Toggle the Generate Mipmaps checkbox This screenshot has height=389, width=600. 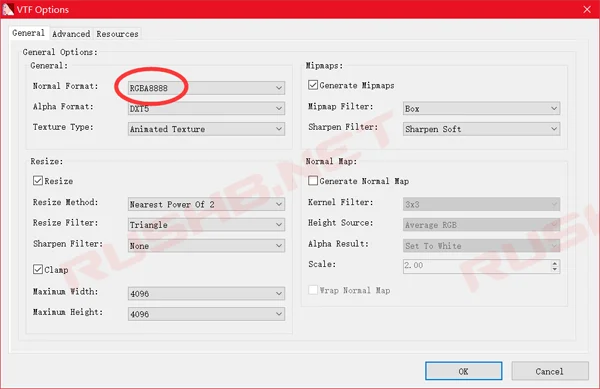click(x=313, y=85)
